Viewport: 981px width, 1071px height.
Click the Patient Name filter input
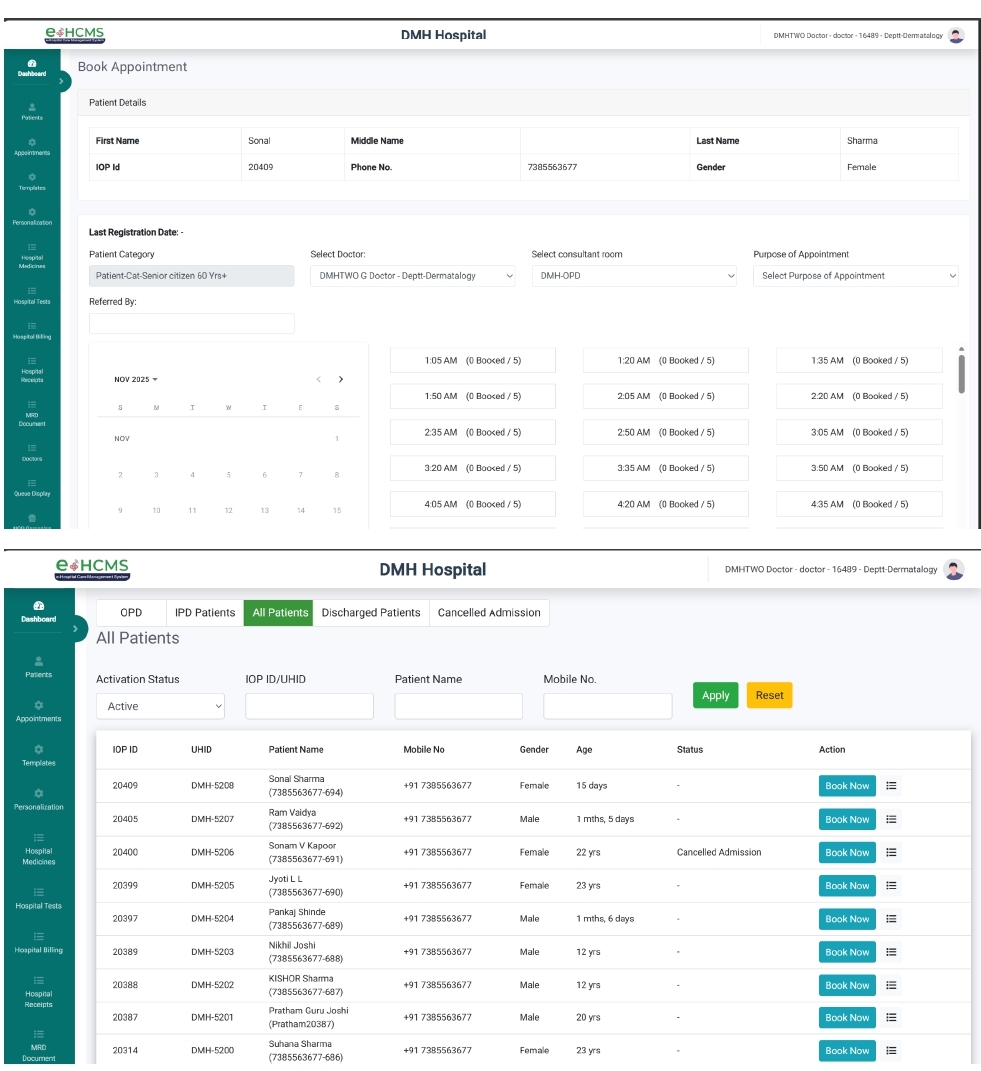(x=458, y=706)
